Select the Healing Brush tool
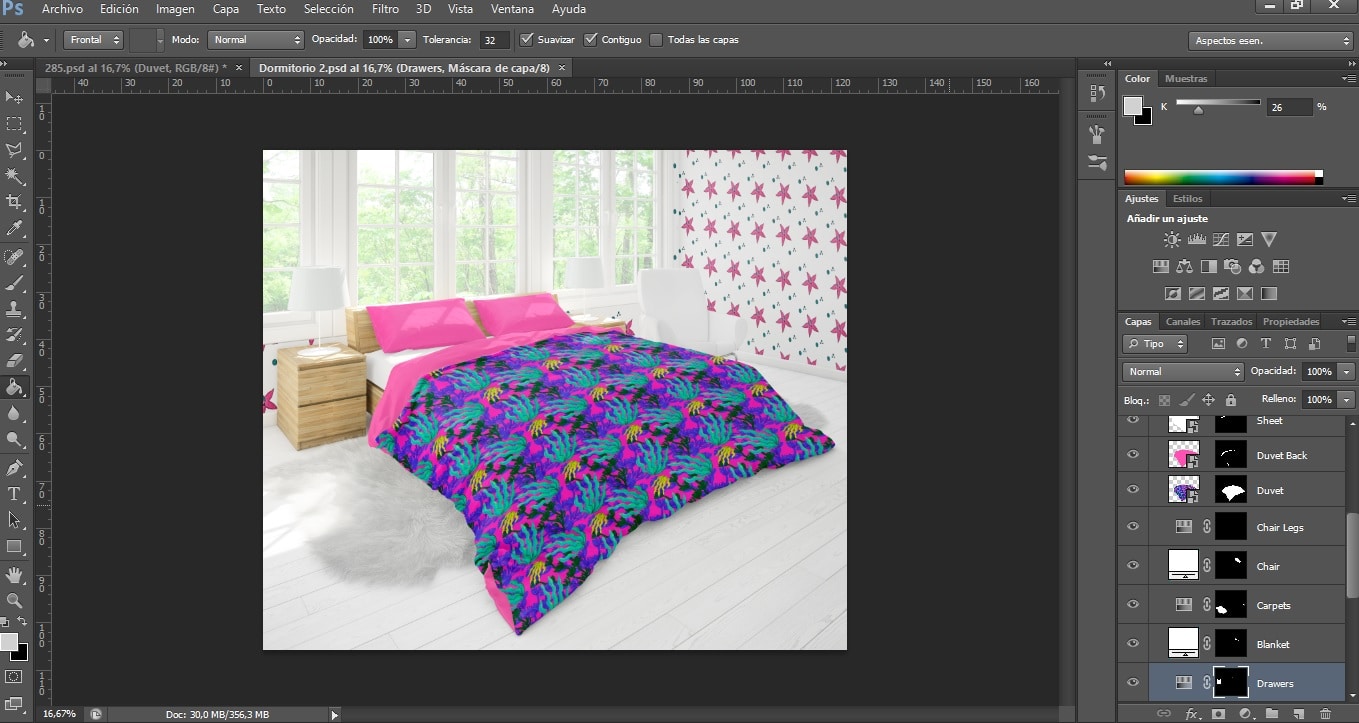The height and width of the screenshot is (723, 1359). coord(15,257)
